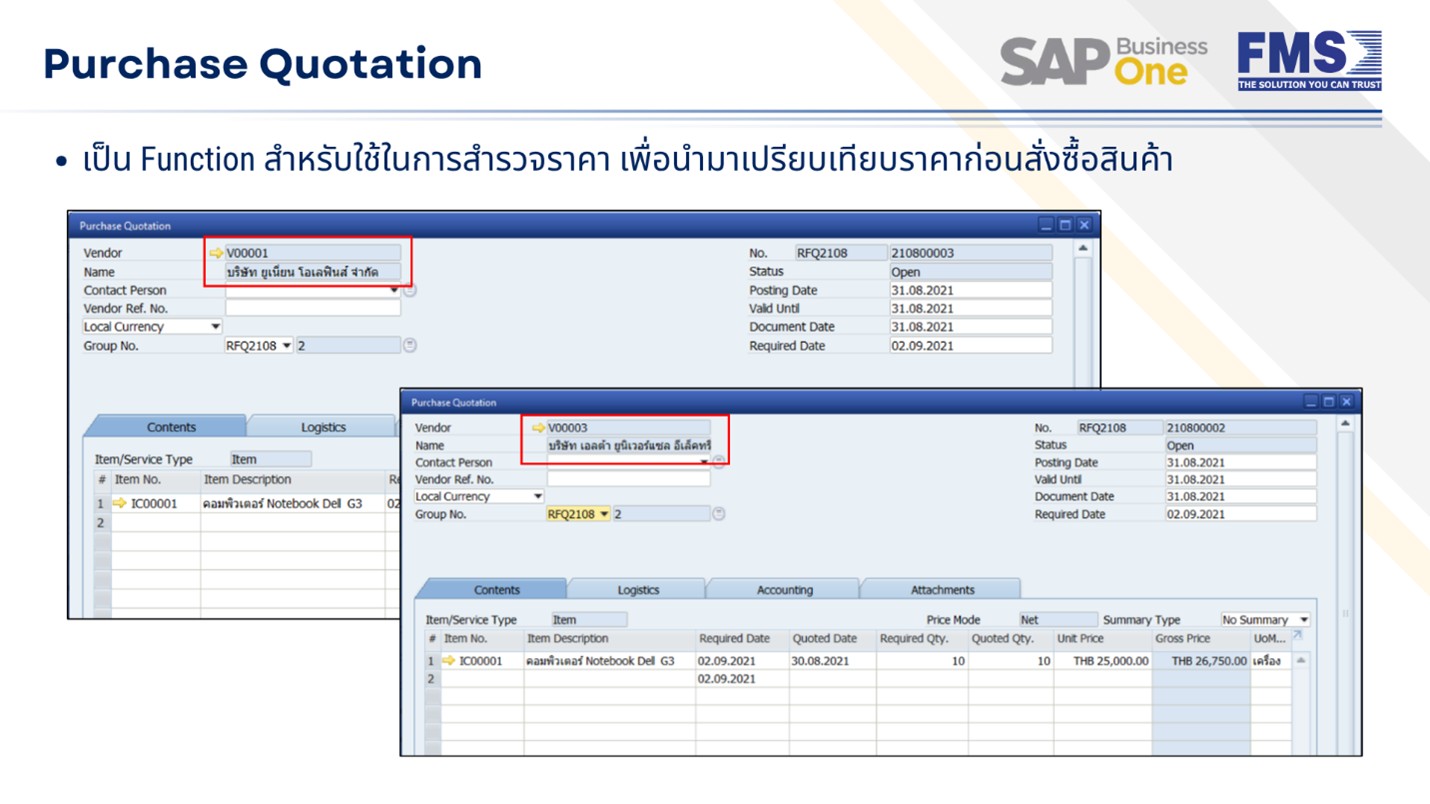The height and width of the screenshot is (804, 1430).
Task: Click the FMS company logo
Action: click(1308, 61)
